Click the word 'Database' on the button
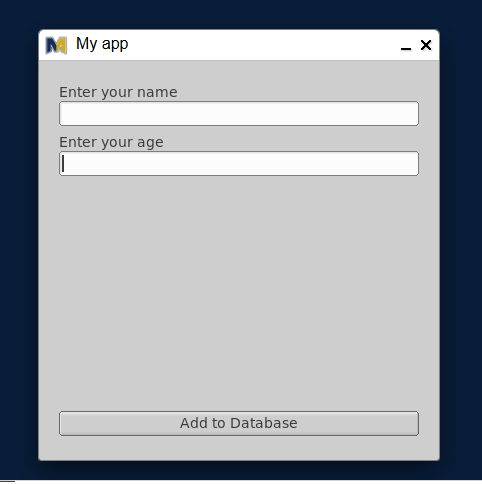The width and height of the screenshot is (482, 484). coord(263,423)
